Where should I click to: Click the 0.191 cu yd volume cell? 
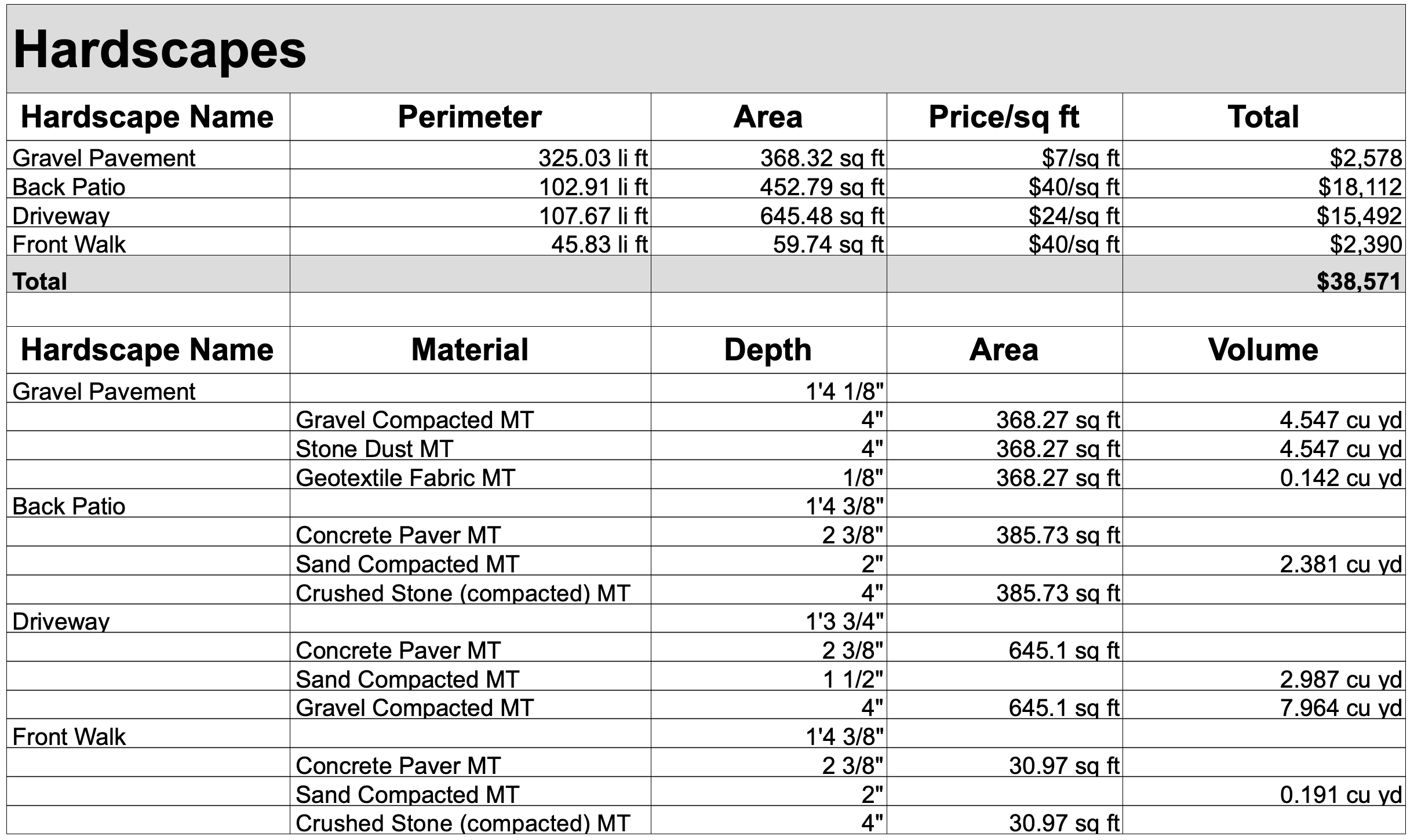click(1264, 791)
